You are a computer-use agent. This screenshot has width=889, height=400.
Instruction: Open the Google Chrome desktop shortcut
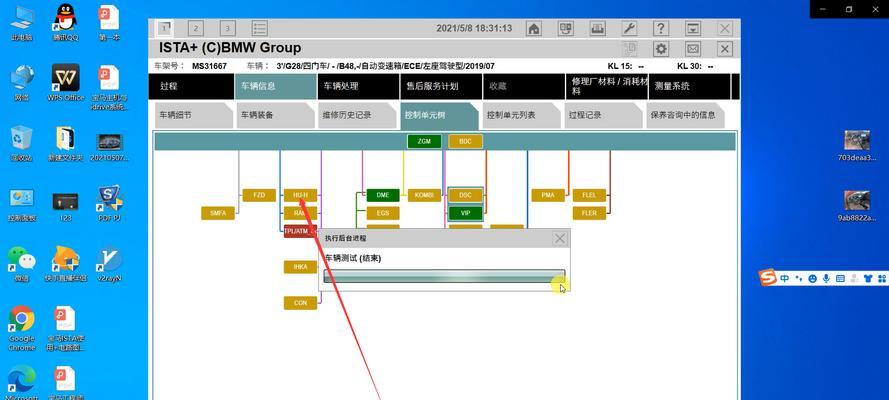point(22,329)
